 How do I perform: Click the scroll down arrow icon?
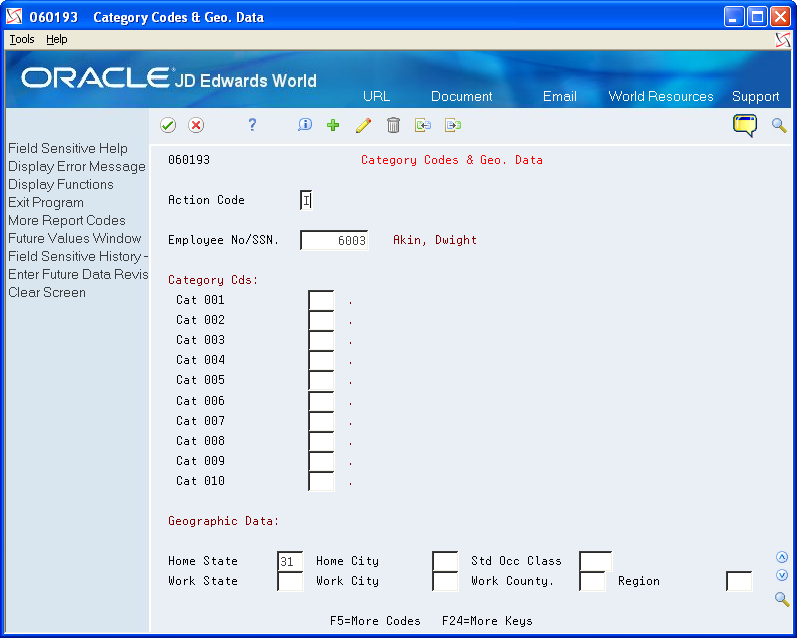pos(782,575)
